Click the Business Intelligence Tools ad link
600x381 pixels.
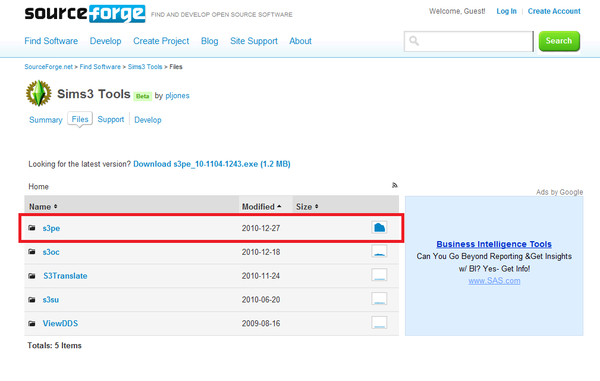pos(494,244)
